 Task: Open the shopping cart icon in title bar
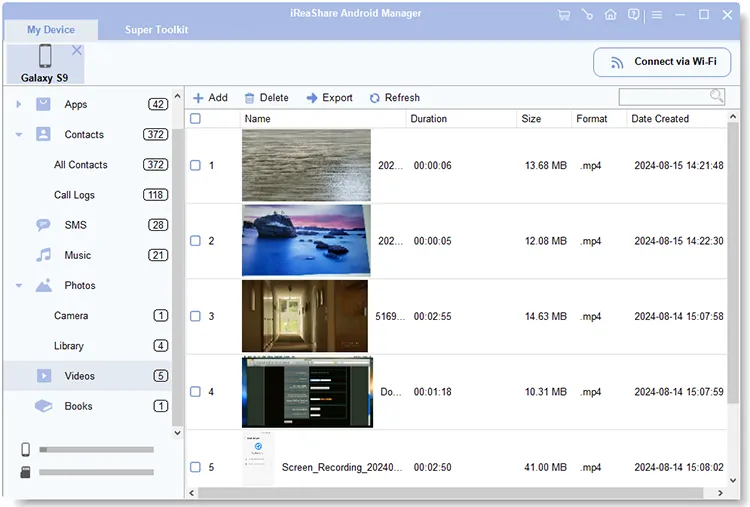[564, 15]
